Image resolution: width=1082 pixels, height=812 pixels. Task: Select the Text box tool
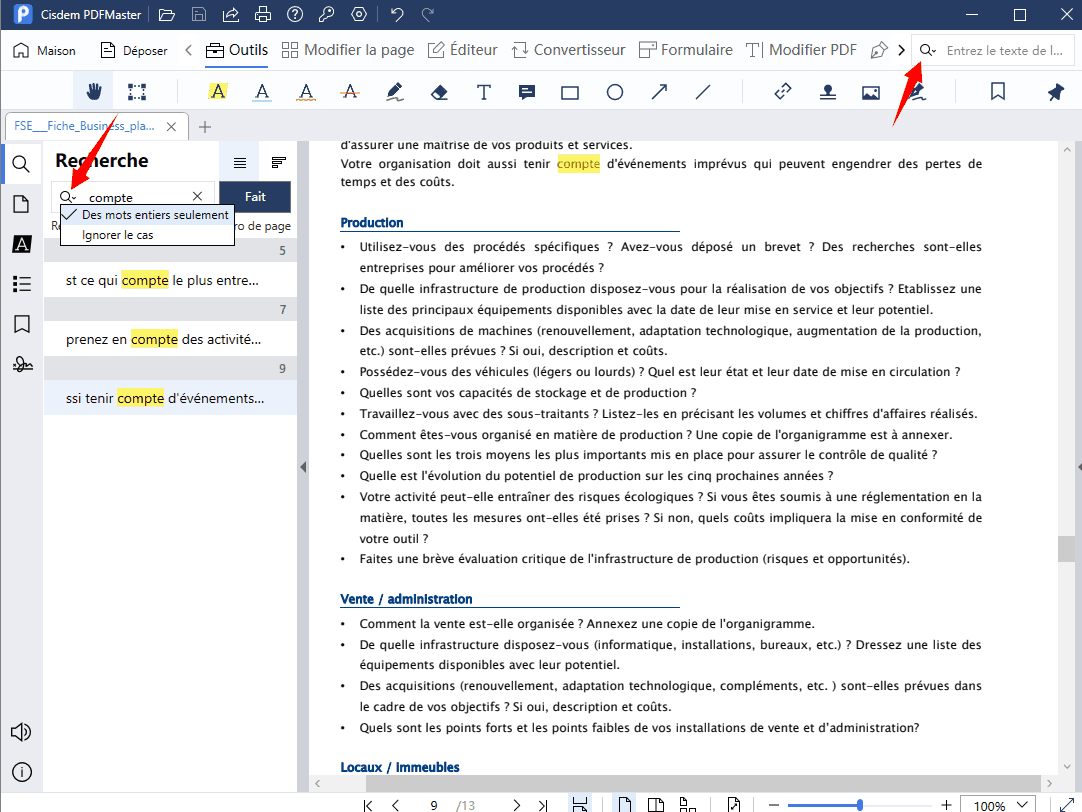click(x=484, y=92)
